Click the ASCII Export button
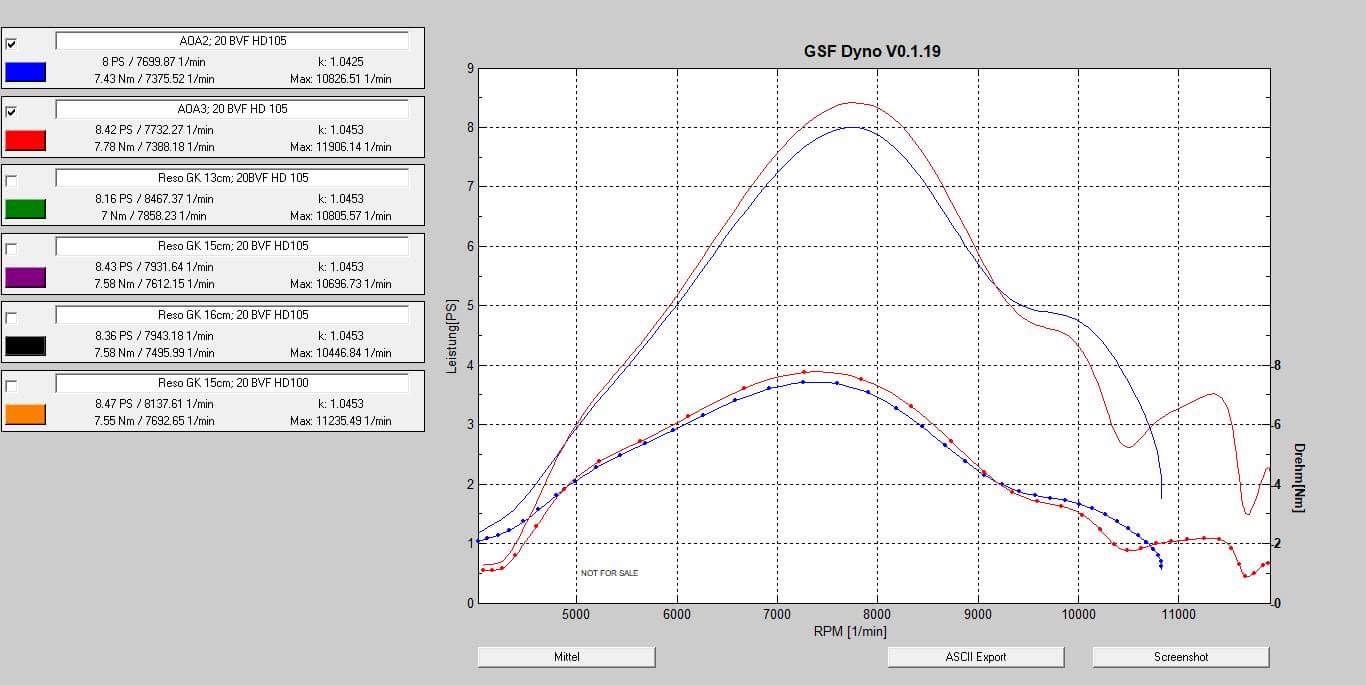This screenshot has width=1366, height=685. click(x=976, y=657)
